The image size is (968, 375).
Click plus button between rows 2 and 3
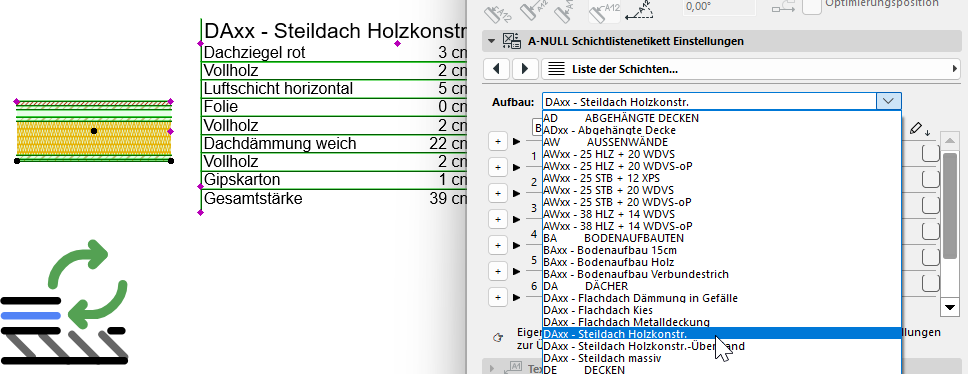[x=497, y=193]
